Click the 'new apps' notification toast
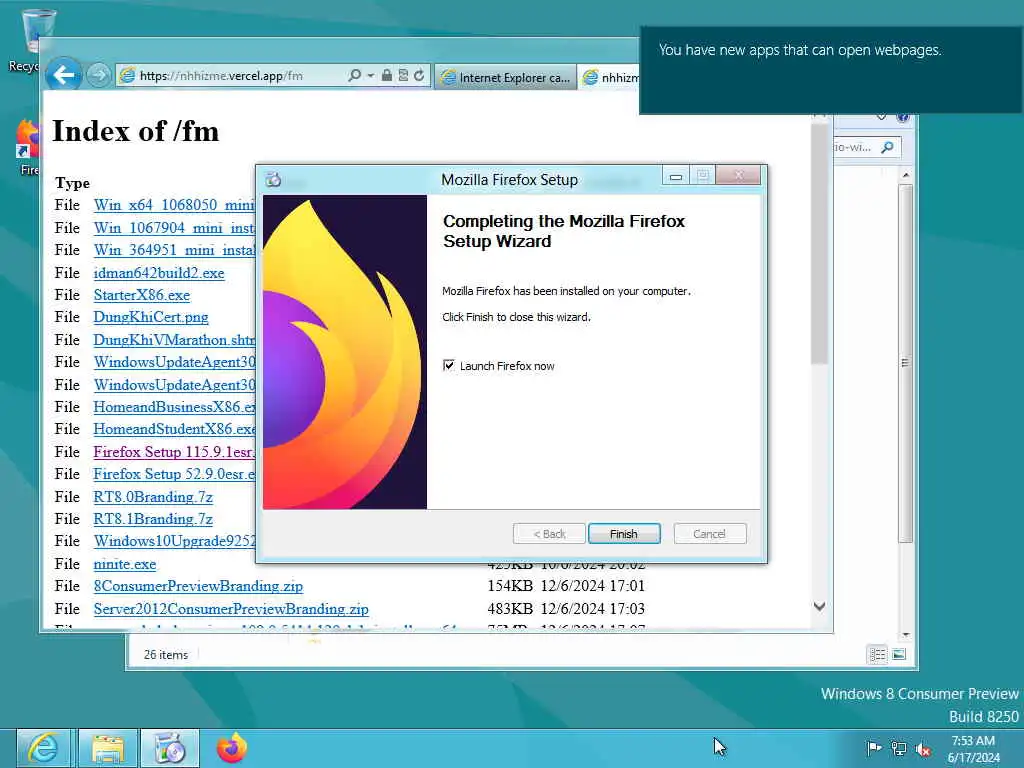 tap(831, 71)
